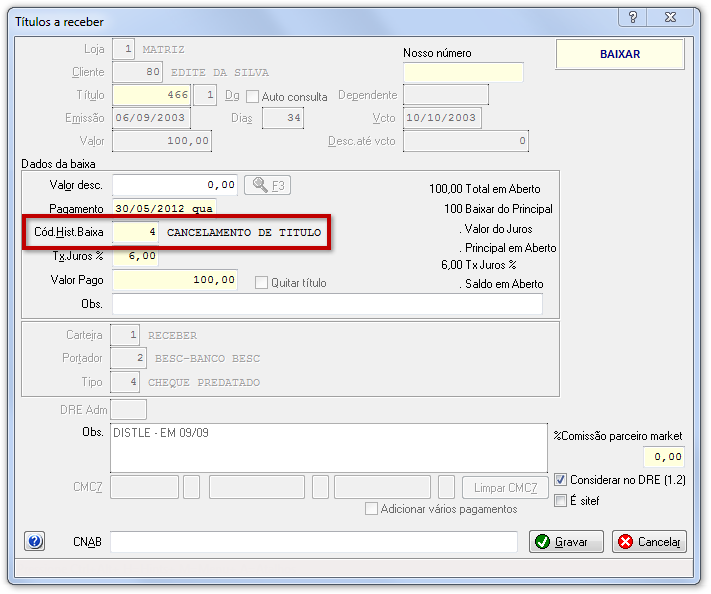Click the Dias field showing 34
Image resolution: width=711 pixels, height=594 pixels.
(283, 118)
